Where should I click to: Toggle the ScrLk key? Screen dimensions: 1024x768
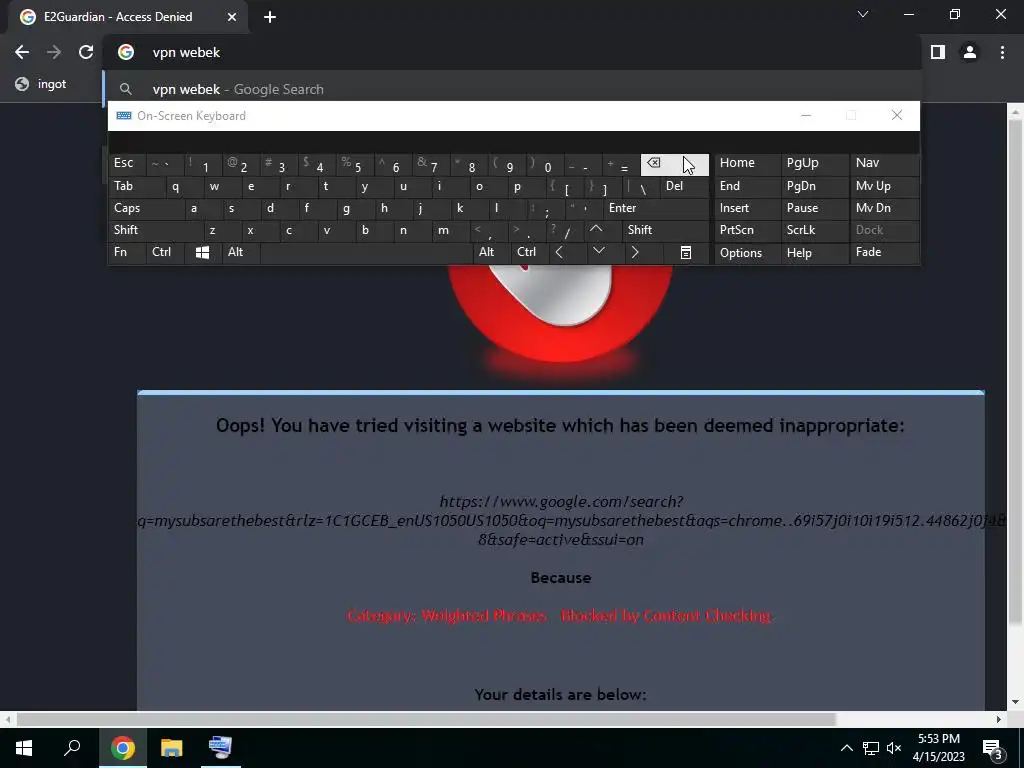pos(814,230)
